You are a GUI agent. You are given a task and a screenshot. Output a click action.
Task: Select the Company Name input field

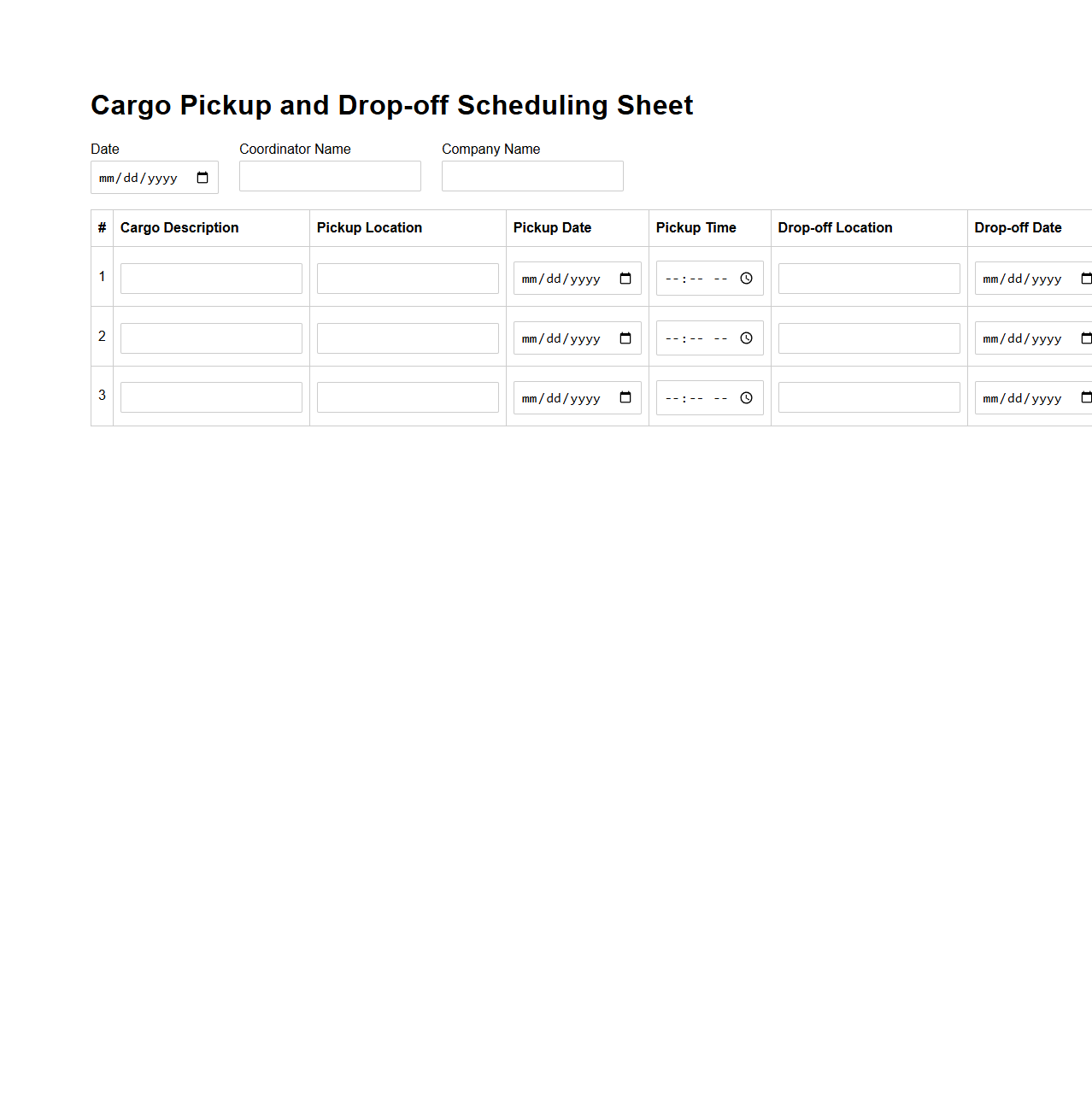[x=532, y=176]
